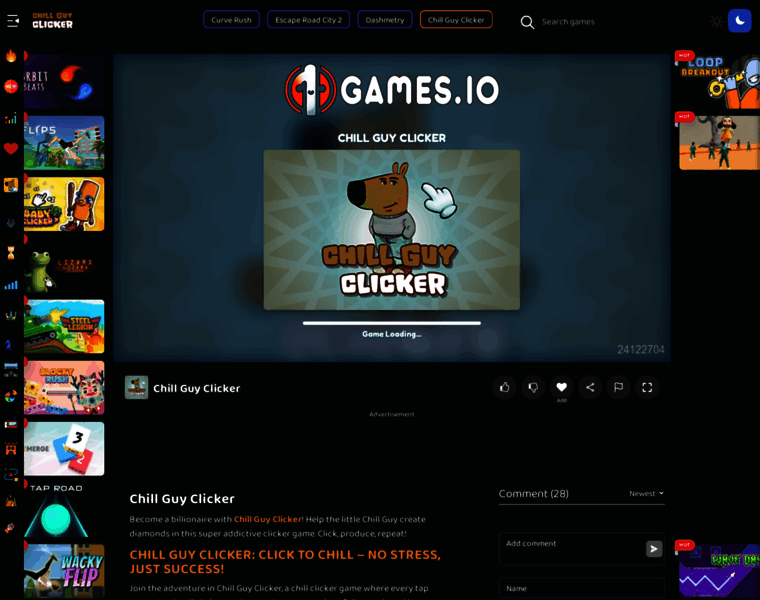Add game to favorites heart button
760x600 pixels.
click(x=561, y=387)
